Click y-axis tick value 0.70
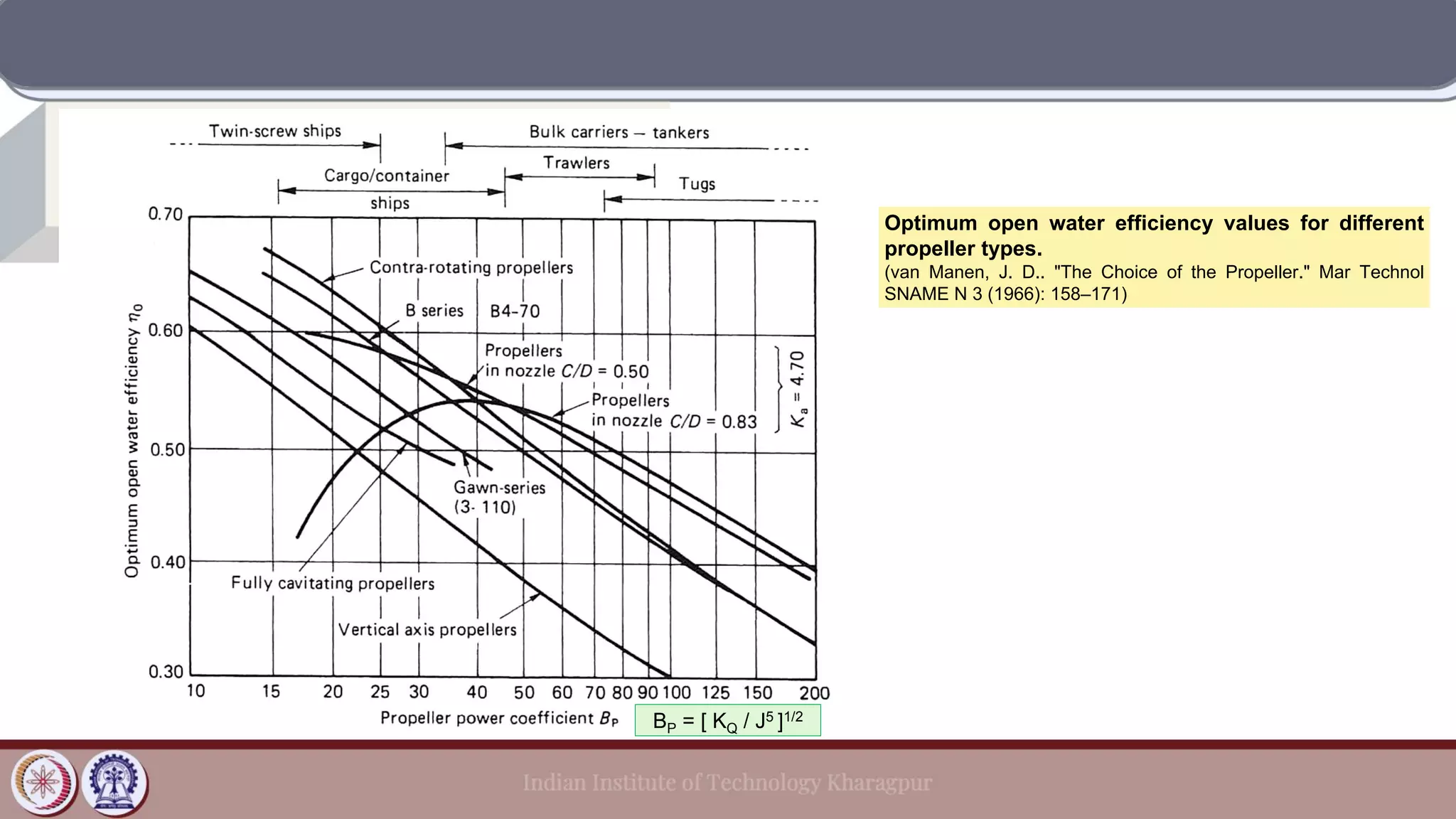Image resolution: width=1456 pixels, height=819 pixels. coord(165,214)
